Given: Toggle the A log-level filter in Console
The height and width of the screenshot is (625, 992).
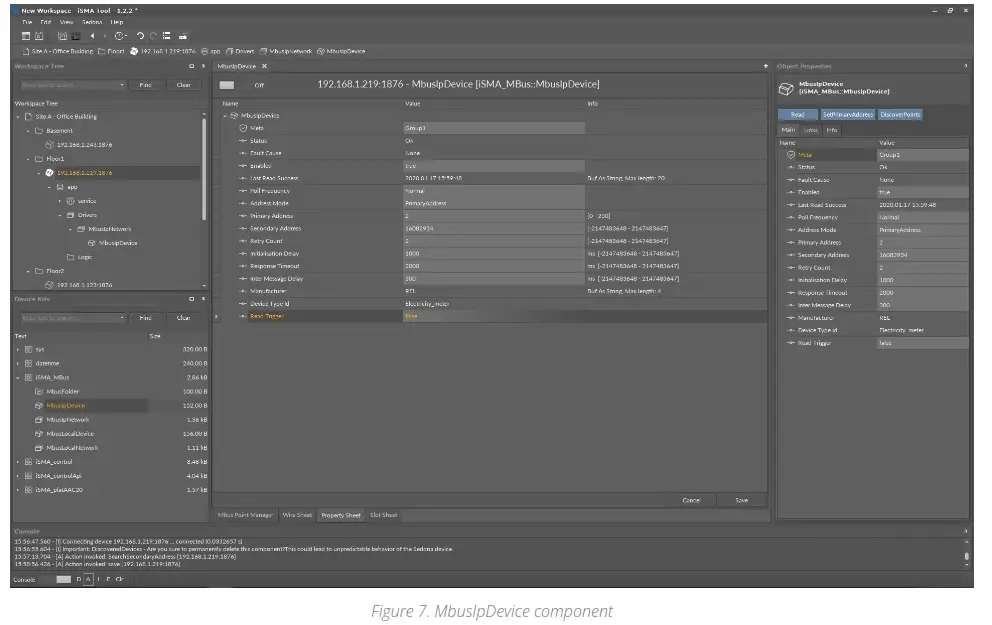Looking at the screenshot, I should 88,579.
